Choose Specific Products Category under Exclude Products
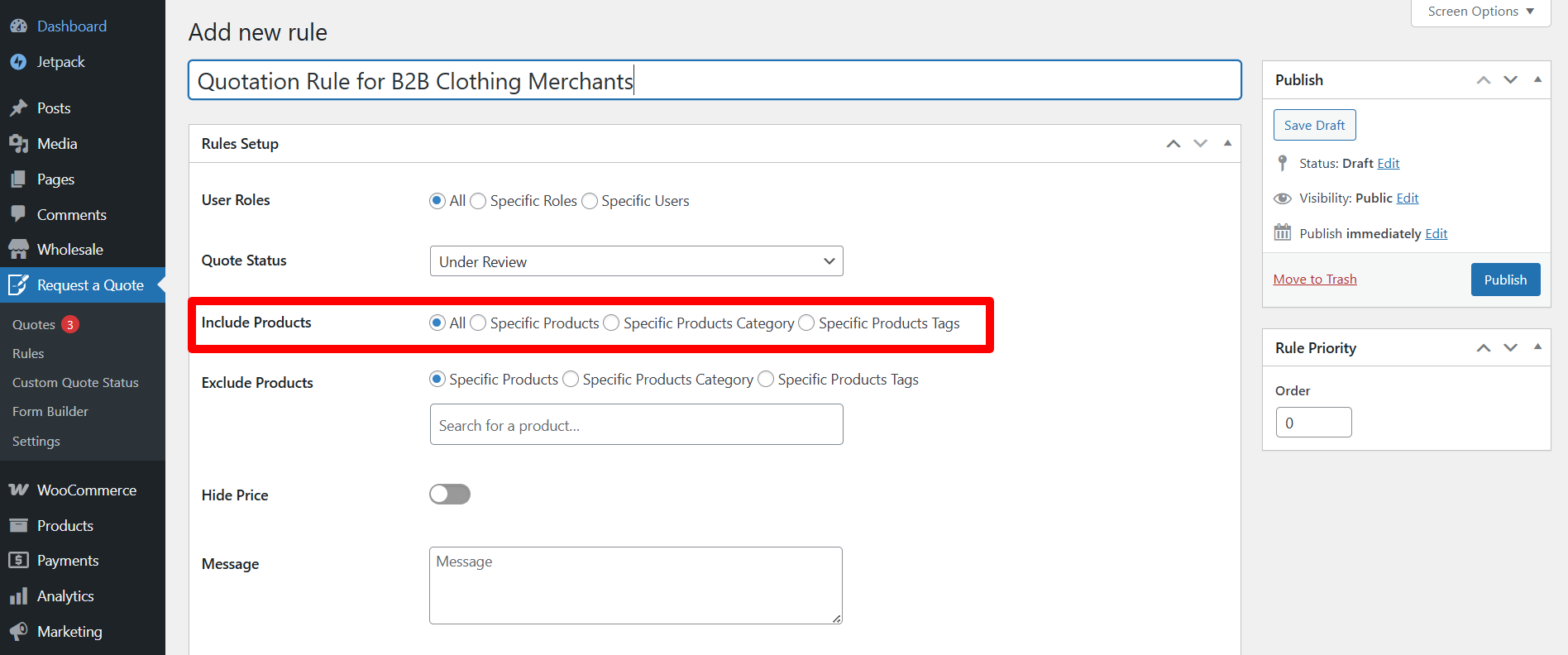The image size is (1568, 655). coord(571,379)
